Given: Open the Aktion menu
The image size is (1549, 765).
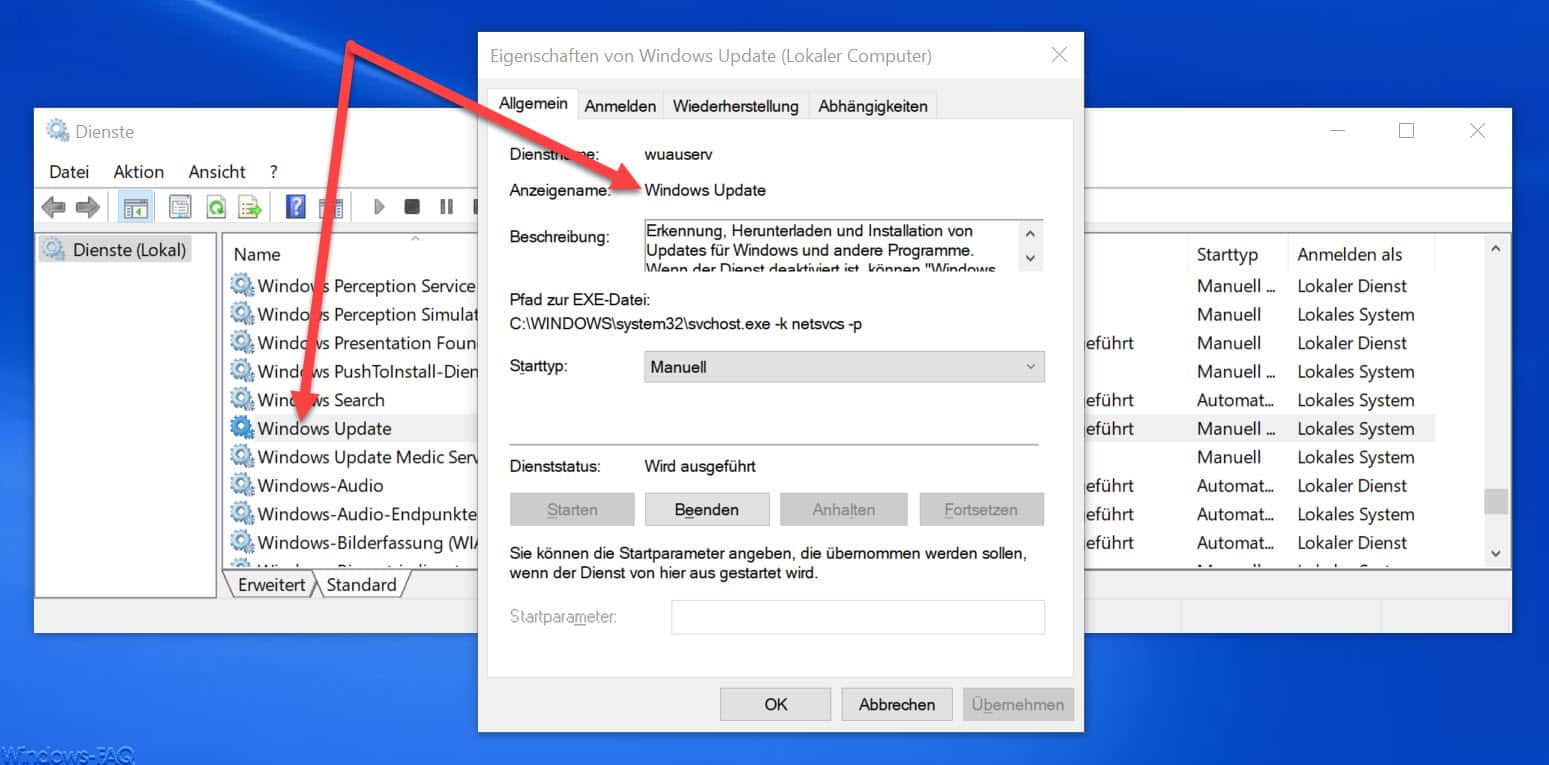Looking at the screenshot, I should click(x=138, y=172).
